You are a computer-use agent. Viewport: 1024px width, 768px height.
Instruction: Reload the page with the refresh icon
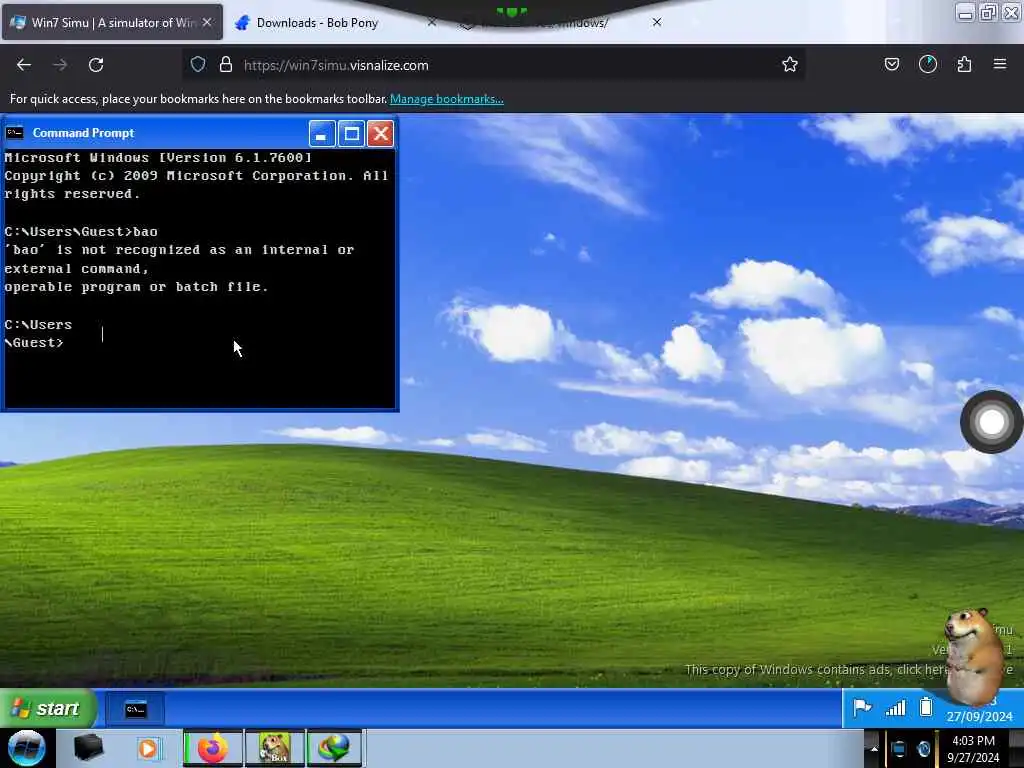pos(96,65)
